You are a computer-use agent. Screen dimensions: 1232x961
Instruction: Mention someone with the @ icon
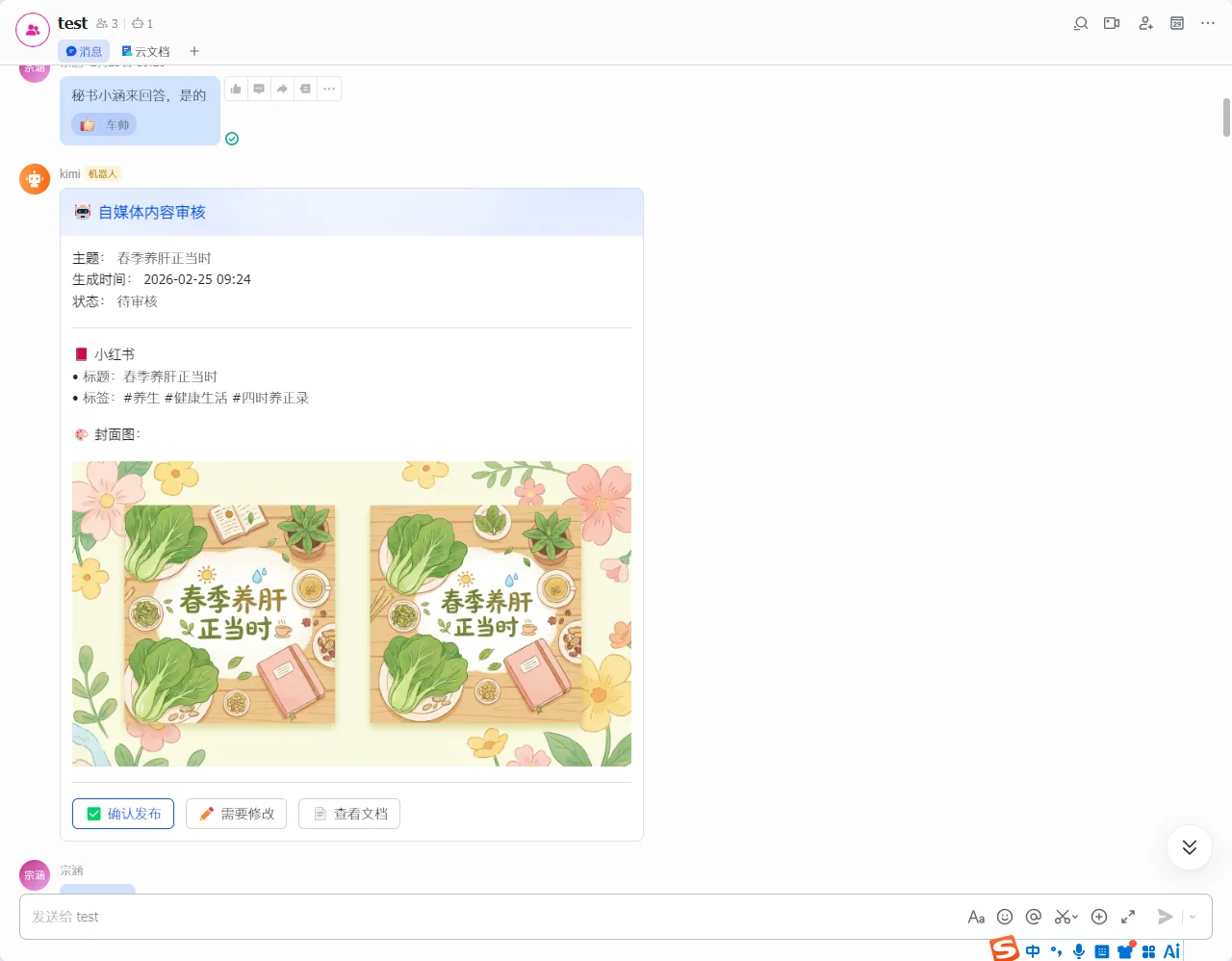pos(1034,917)
